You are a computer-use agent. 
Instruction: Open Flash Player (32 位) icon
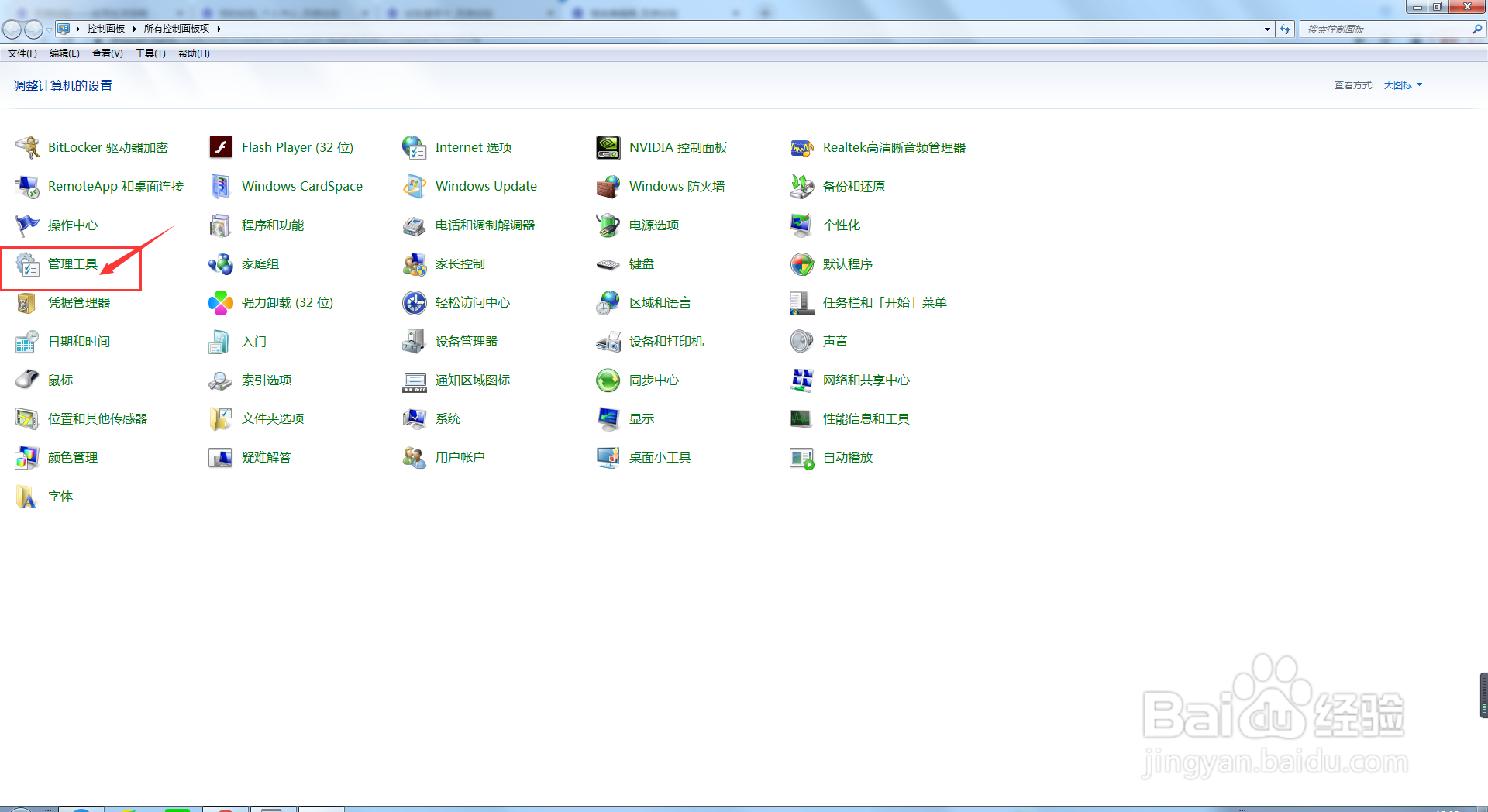[x=221, y=147]
